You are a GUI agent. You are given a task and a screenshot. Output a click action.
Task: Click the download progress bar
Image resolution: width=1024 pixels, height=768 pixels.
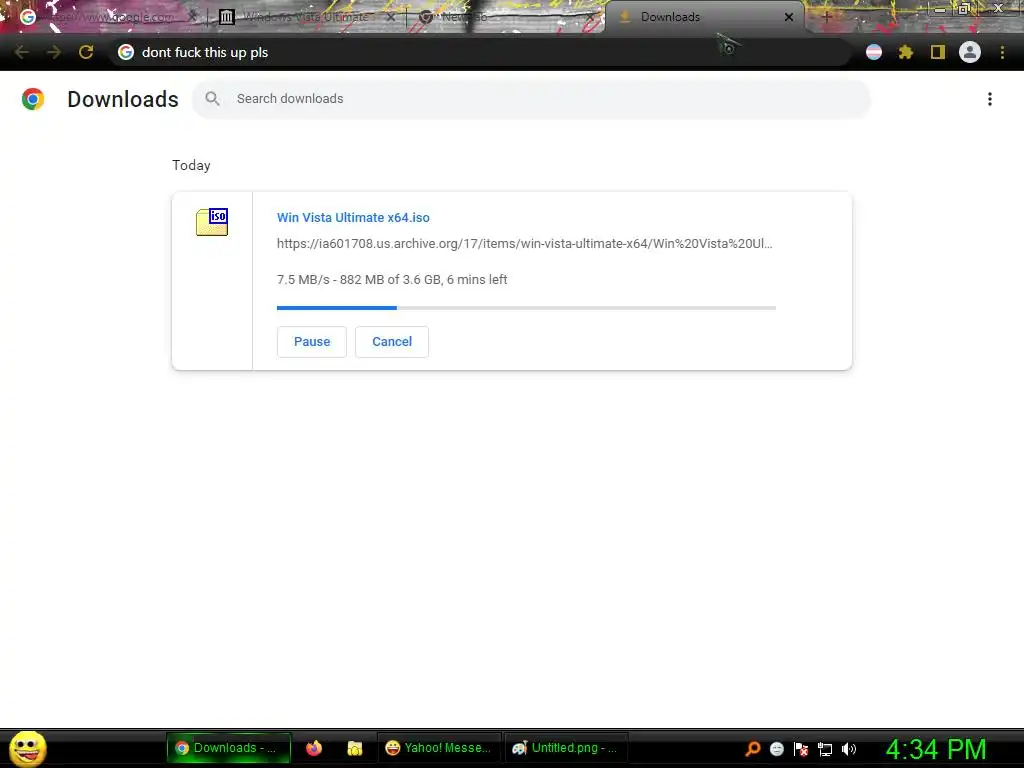(526, 308)
